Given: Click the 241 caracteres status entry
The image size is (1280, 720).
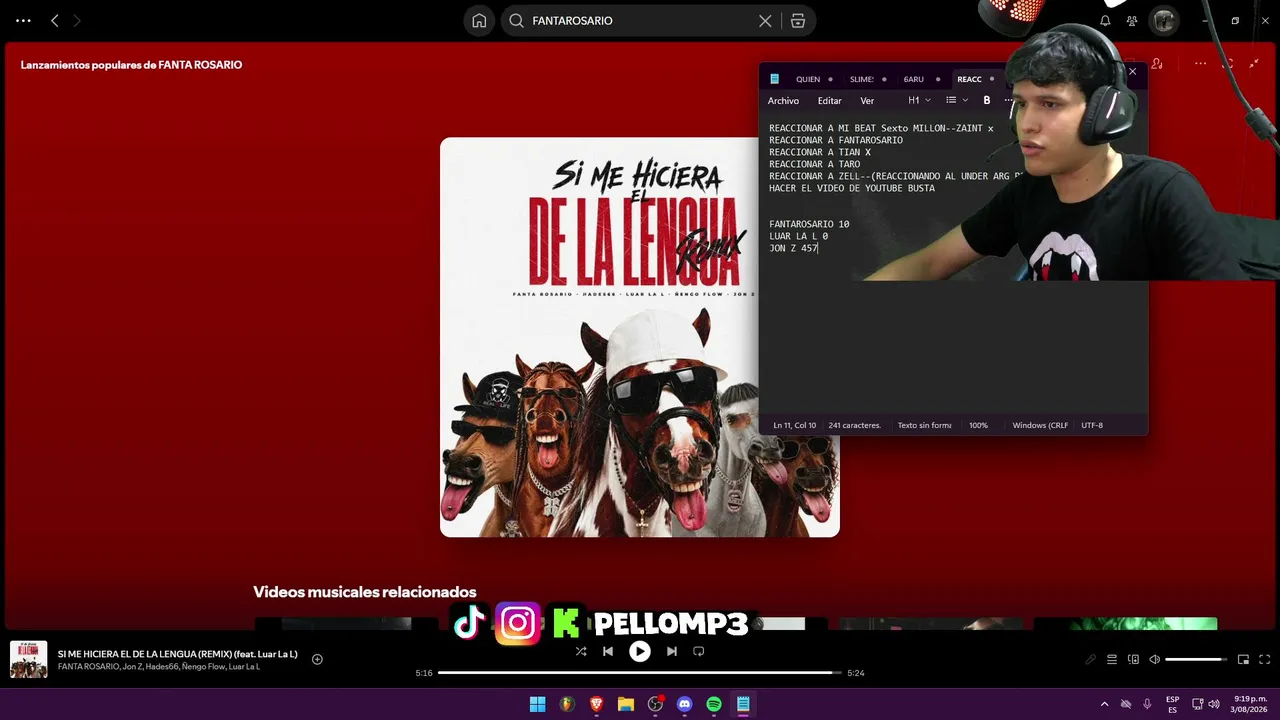Looking at the screenshot, I should 855,425.
